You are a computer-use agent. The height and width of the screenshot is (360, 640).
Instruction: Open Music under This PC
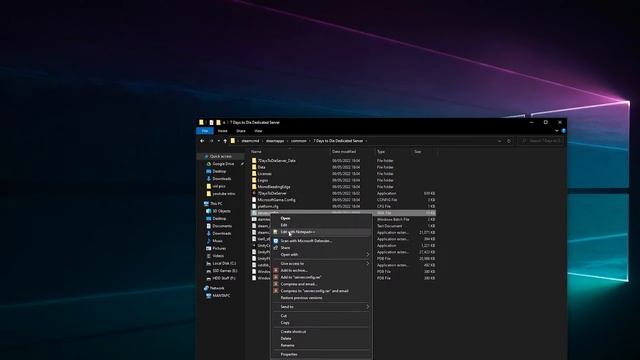click(x=218, y=241)
